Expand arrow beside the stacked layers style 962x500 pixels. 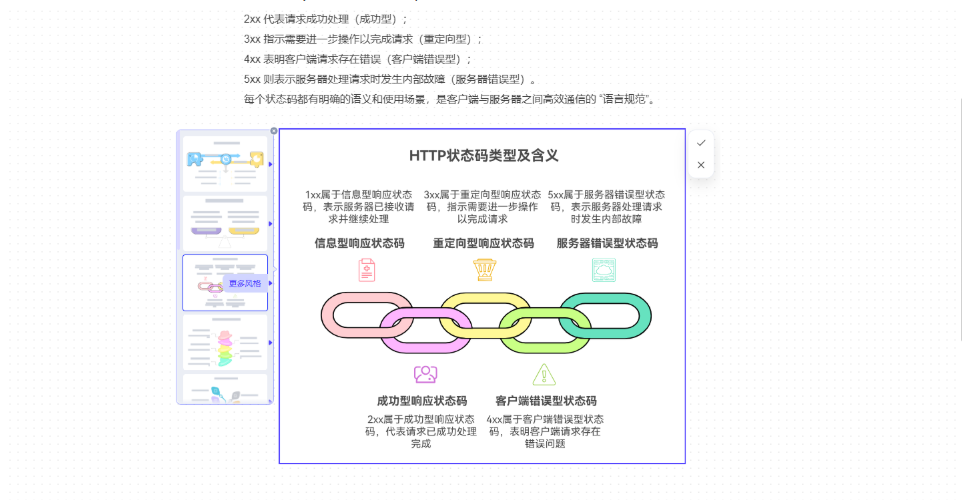coord(271,343)
